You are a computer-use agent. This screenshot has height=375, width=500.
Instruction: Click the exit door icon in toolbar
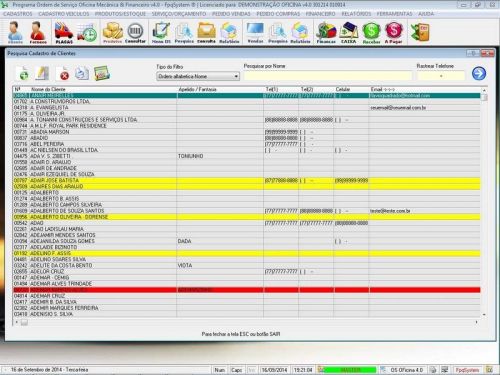pos(420,32)
